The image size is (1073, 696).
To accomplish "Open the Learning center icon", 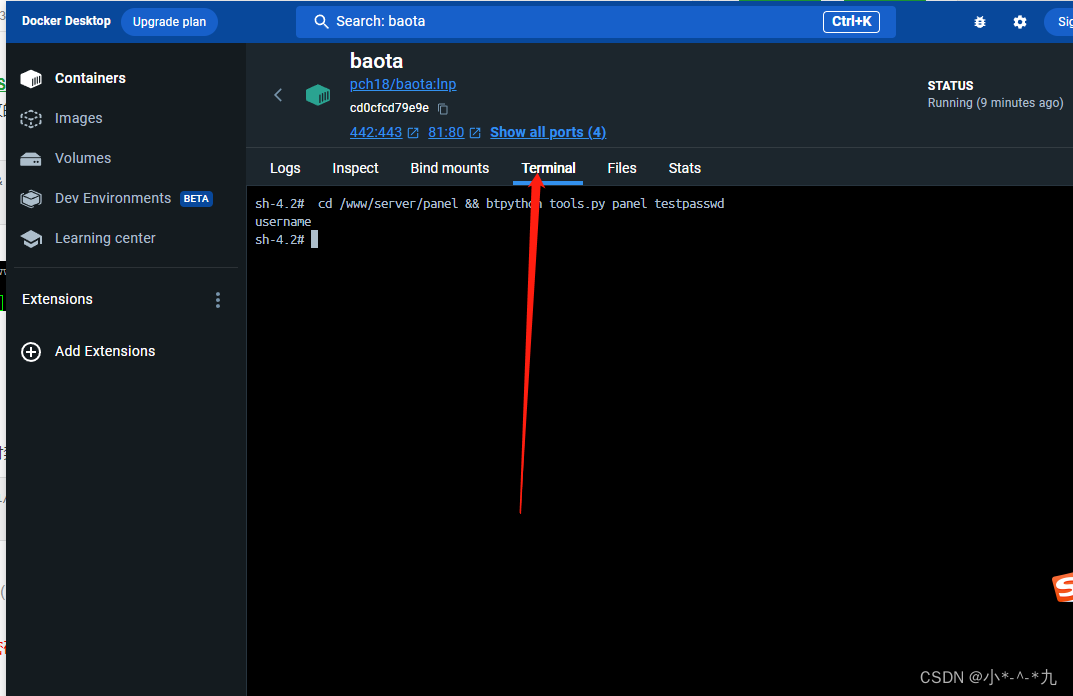I will point(31,238).
